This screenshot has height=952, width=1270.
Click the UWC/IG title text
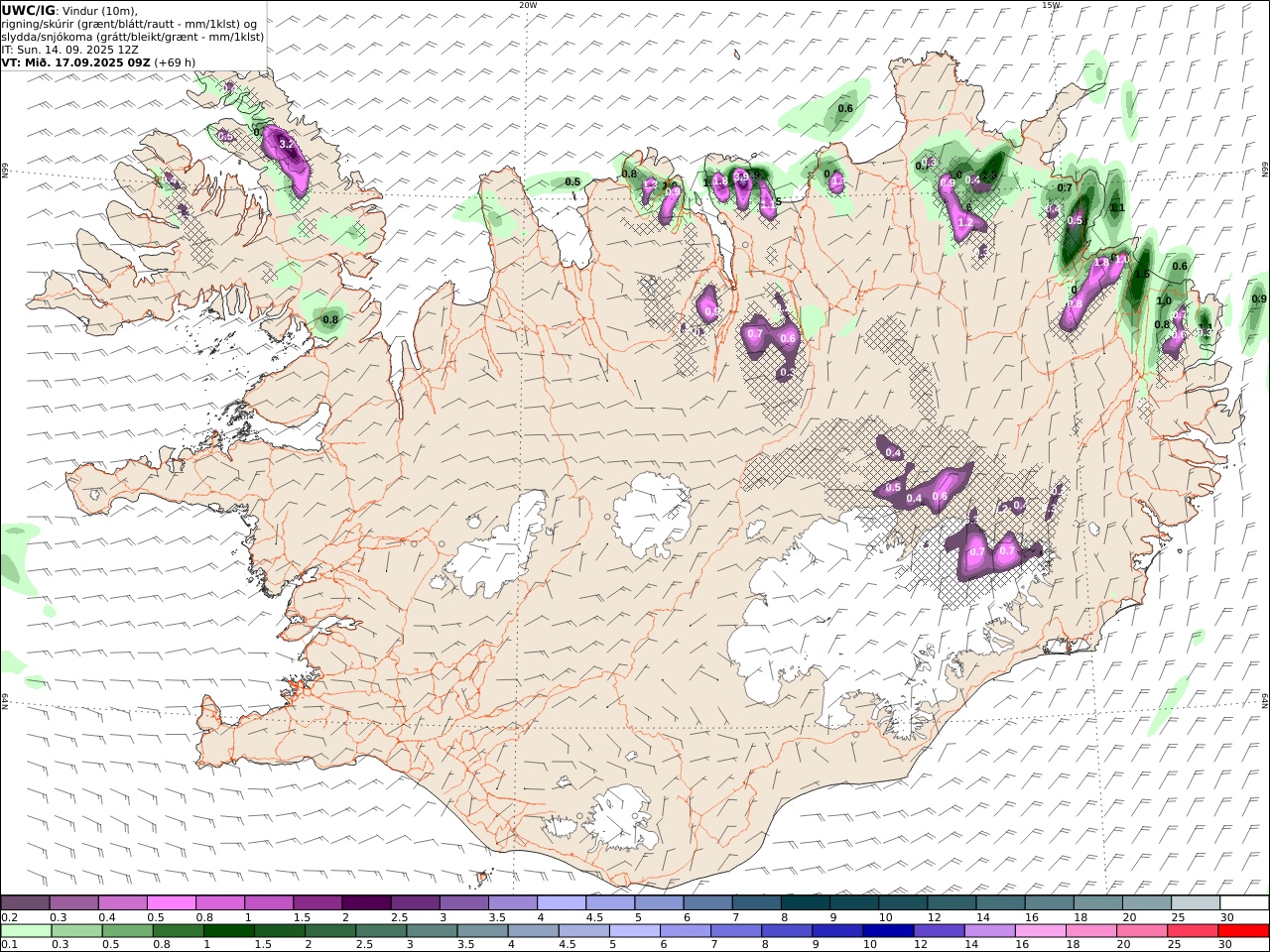(x=29, y=10)
